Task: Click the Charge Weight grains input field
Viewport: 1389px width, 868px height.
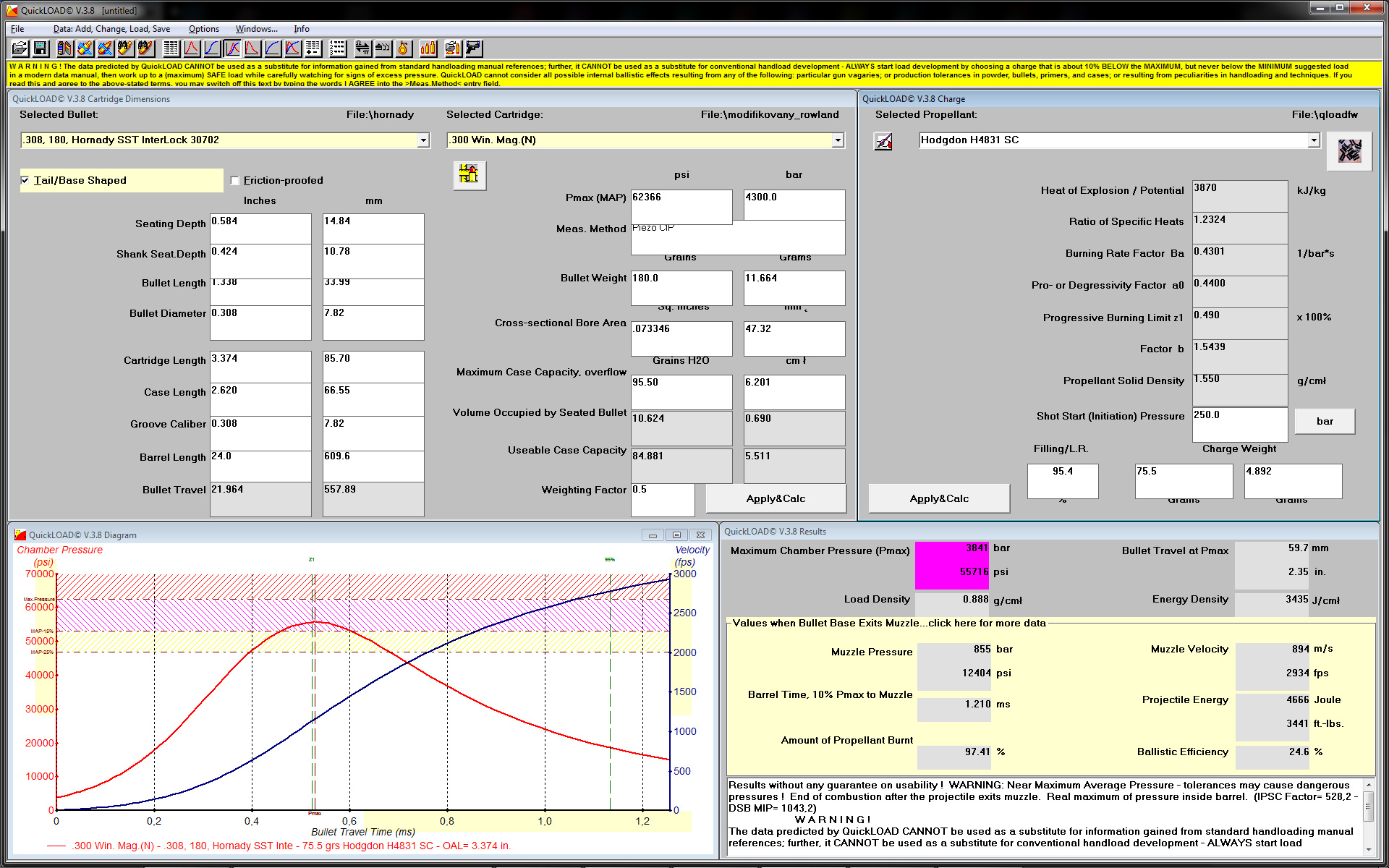Action: click(x=1183, y=480)
